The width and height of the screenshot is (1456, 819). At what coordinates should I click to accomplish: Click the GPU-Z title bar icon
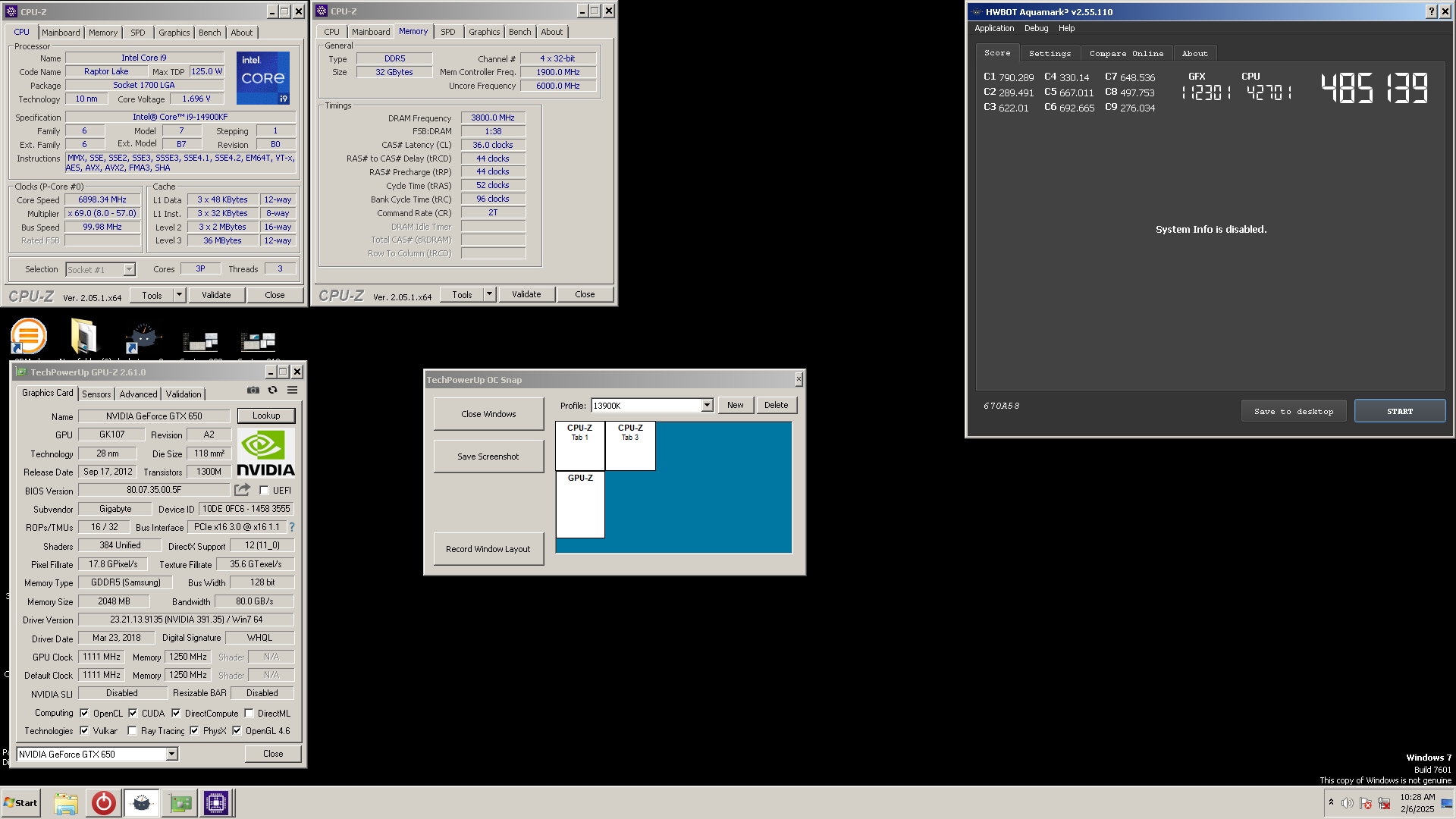click(21, 372)
